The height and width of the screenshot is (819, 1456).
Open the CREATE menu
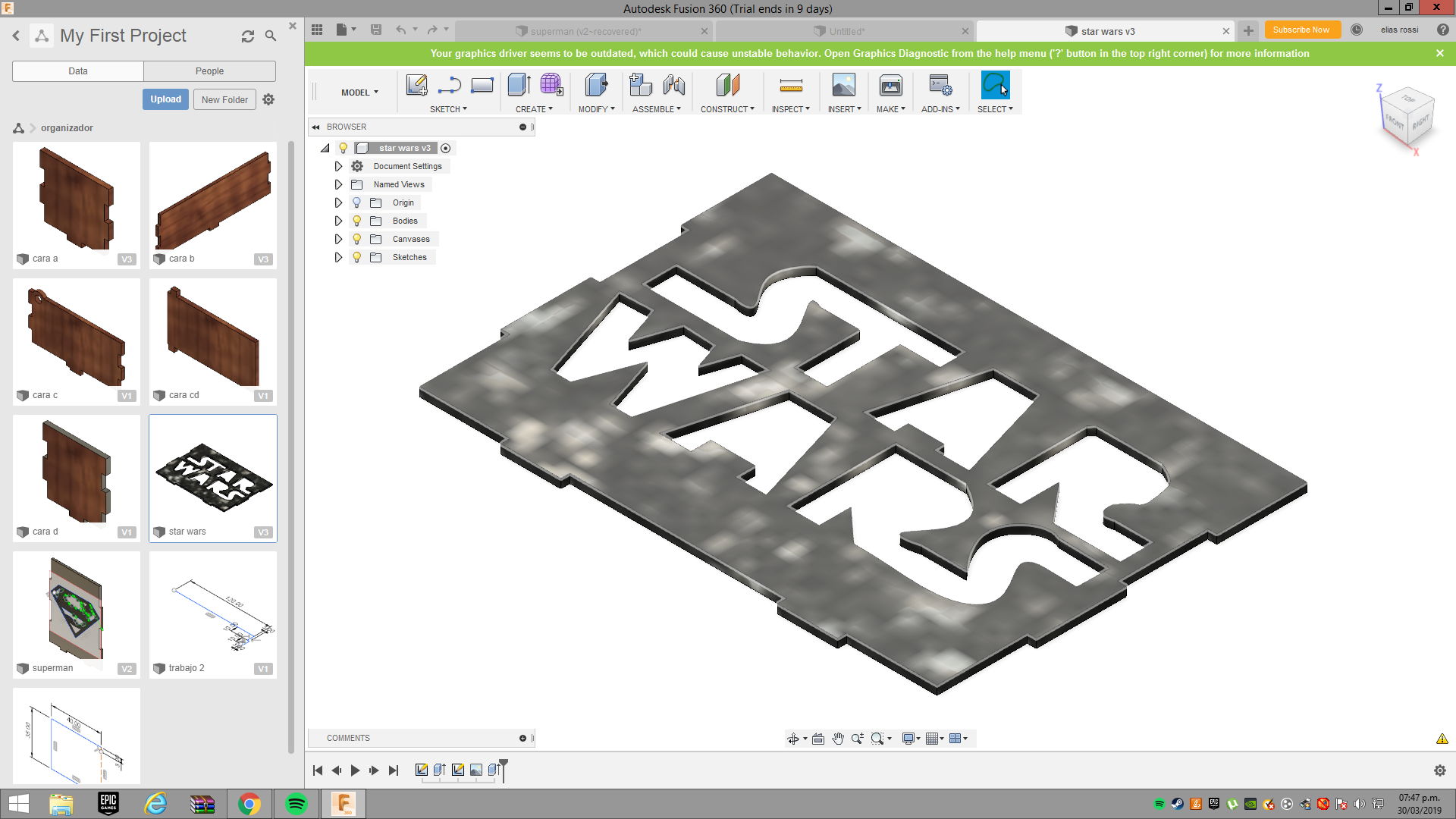[x=534, y=109]
